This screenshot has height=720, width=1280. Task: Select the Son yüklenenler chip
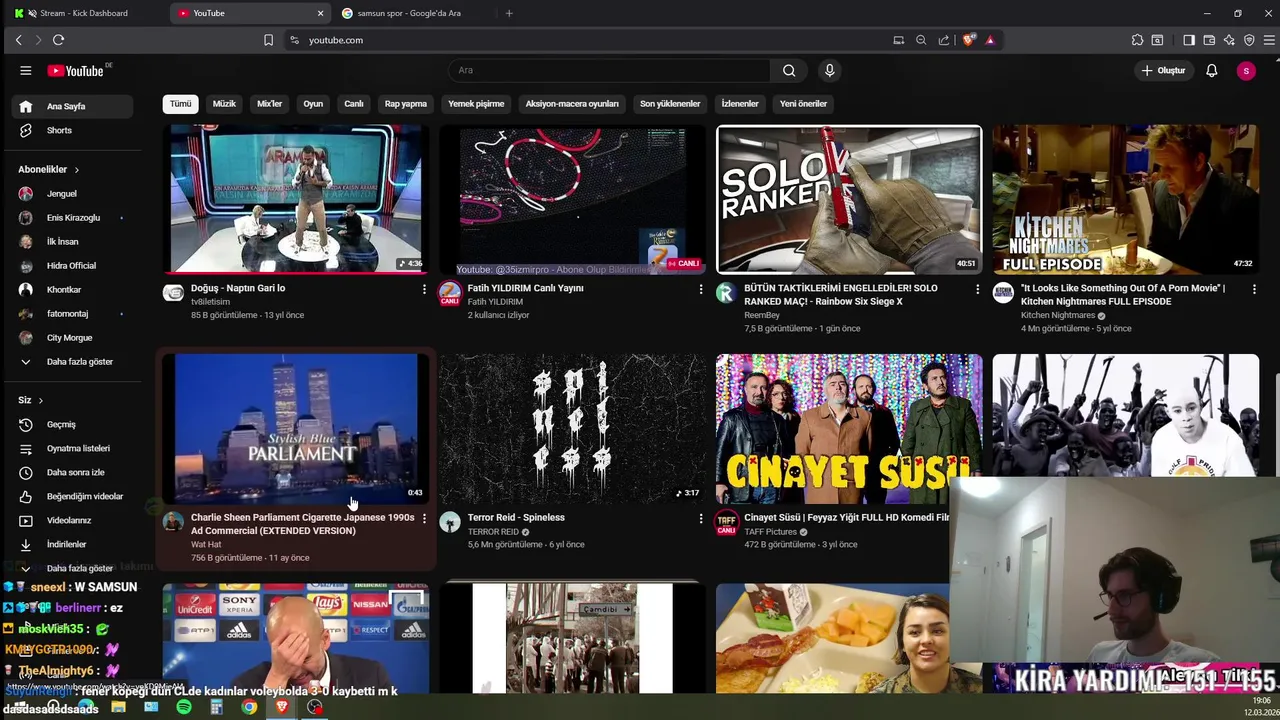670,104
